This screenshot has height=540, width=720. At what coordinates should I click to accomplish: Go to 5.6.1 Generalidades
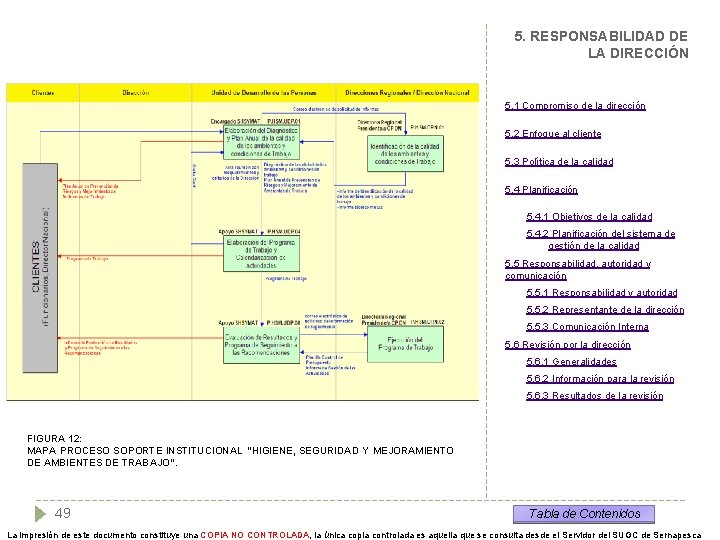point(571,362)
